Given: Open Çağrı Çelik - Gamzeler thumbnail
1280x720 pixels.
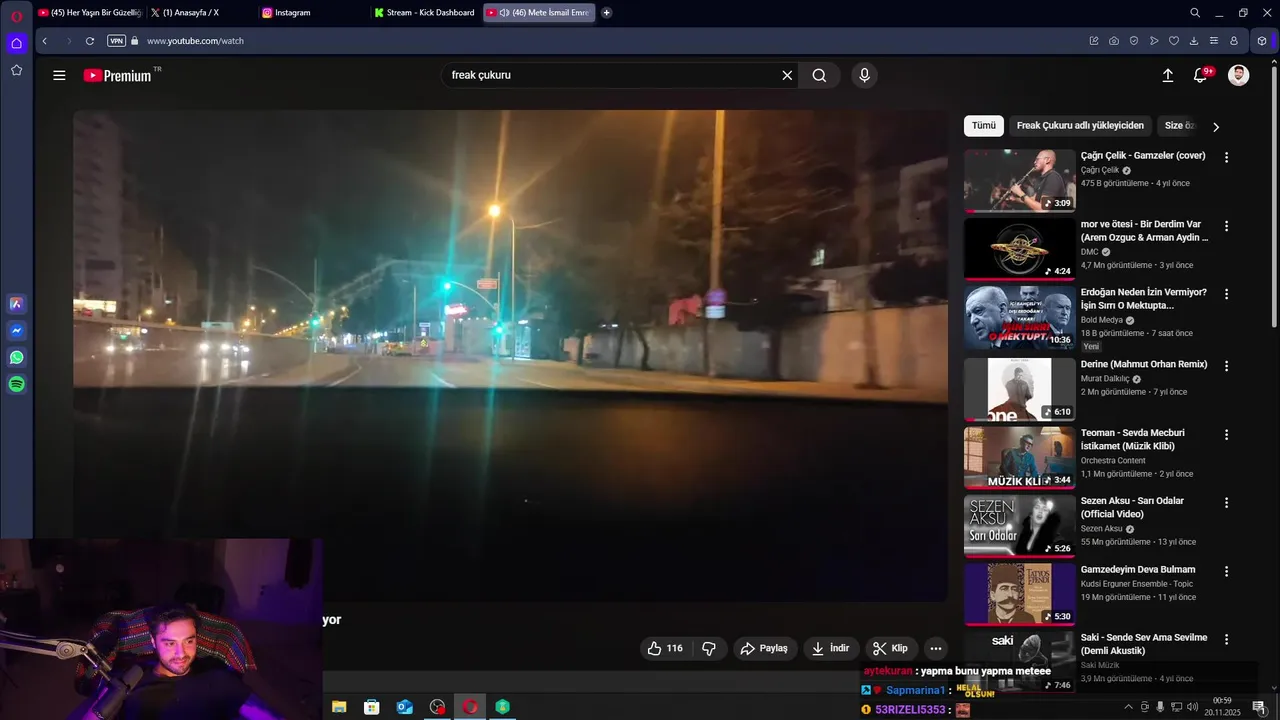Looking at the screenshot, I should (1019, 181).
